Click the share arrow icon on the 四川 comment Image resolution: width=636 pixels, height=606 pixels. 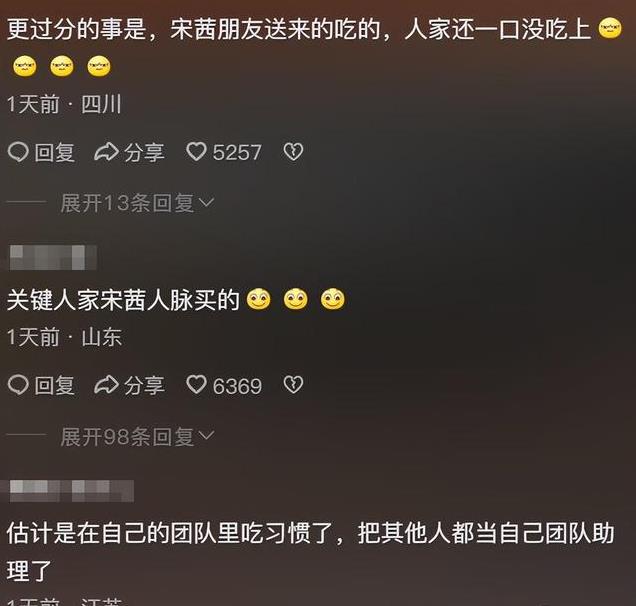pyautogui.click(x=106, y=153)
